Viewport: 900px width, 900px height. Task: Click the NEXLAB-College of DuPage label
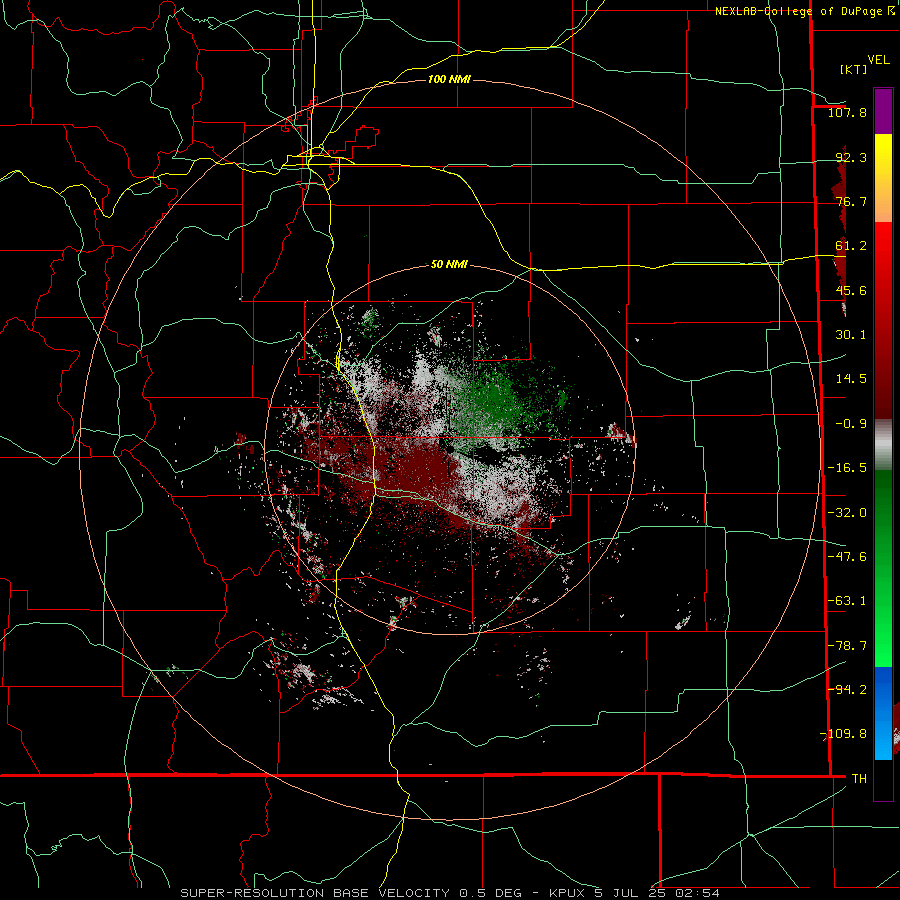coord(800,11)
